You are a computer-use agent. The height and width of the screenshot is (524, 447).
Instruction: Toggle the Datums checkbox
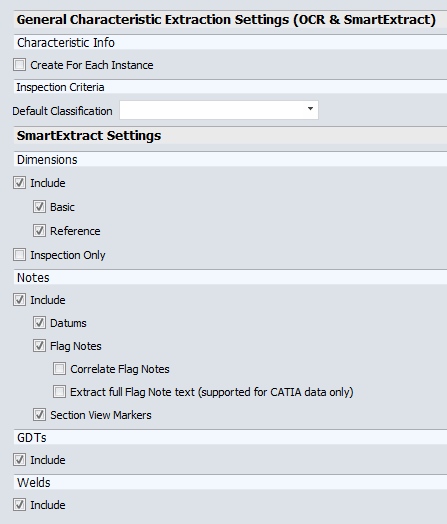(x=39, y=323)
